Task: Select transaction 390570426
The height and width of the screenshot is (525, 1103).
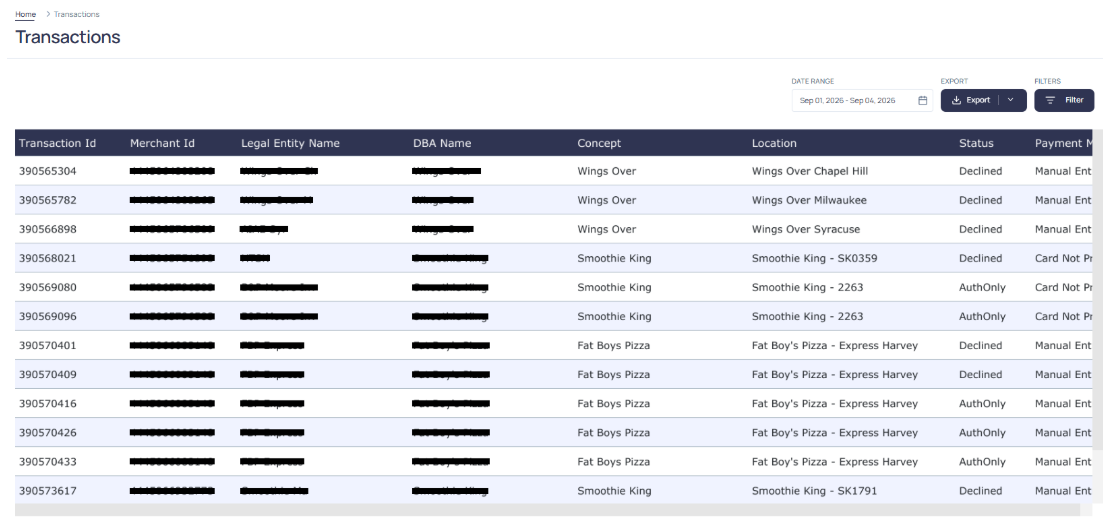Action: pos(48,433)
